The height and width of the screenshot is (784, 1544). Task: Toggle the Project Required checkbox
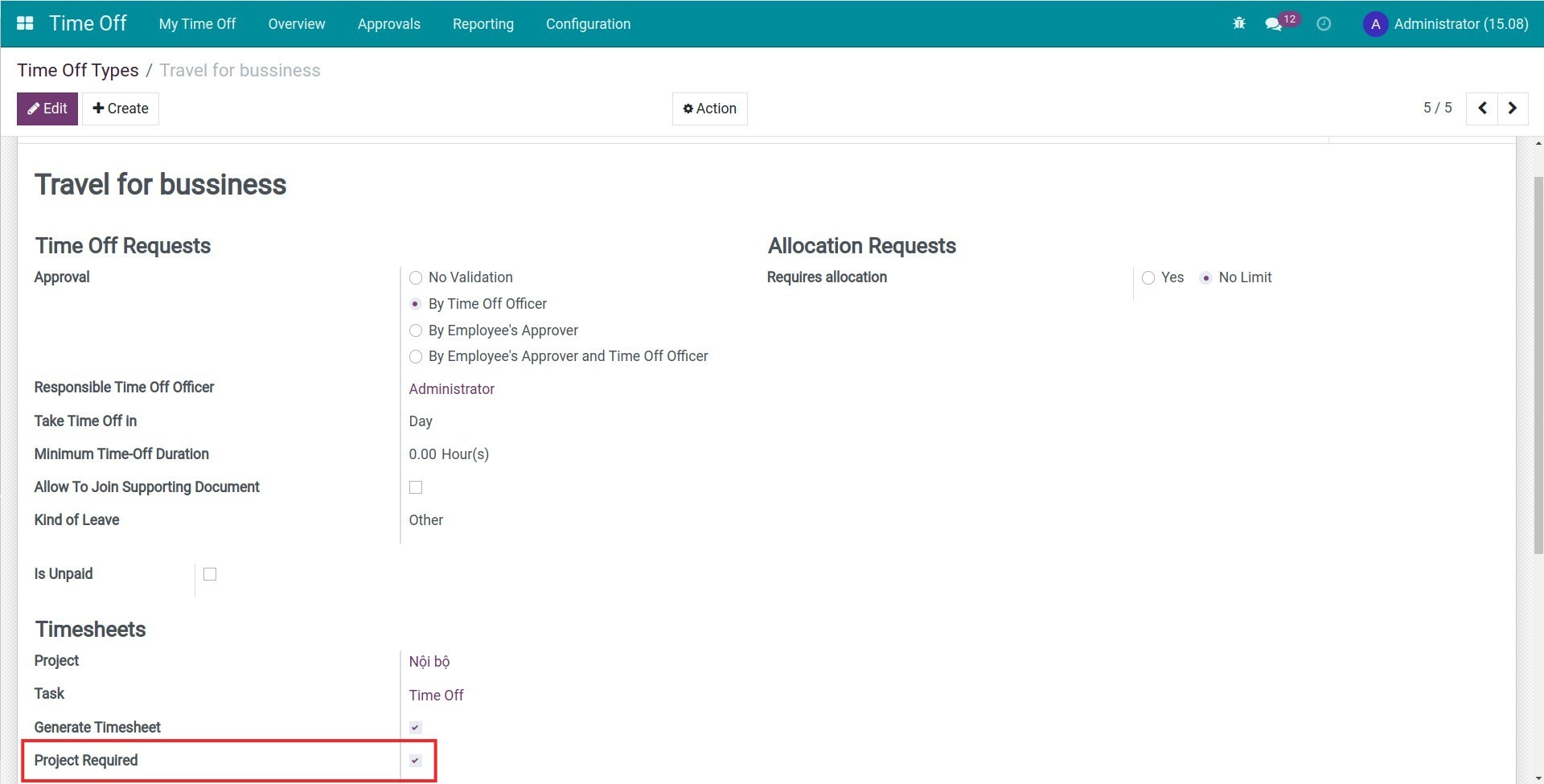(x=415, y=760)
